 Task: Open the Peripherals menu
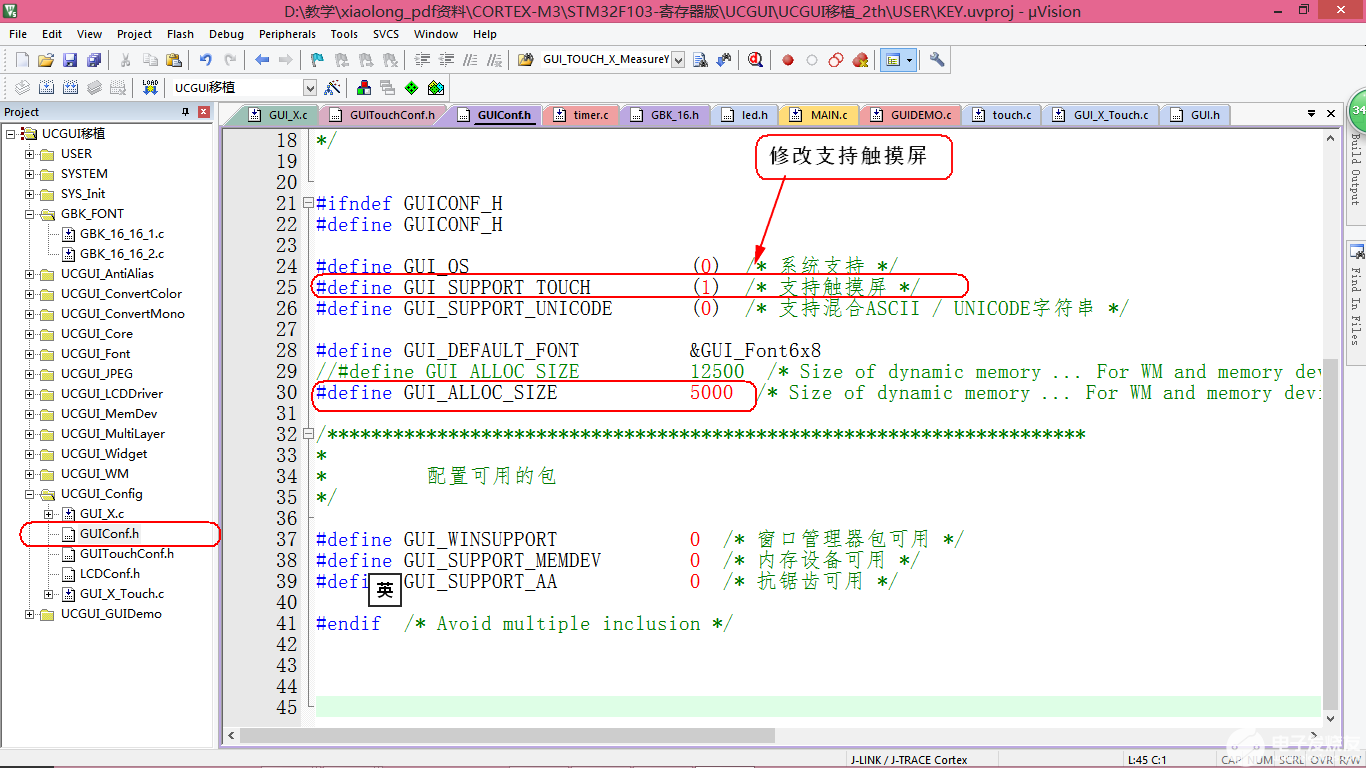click(287, 34)
